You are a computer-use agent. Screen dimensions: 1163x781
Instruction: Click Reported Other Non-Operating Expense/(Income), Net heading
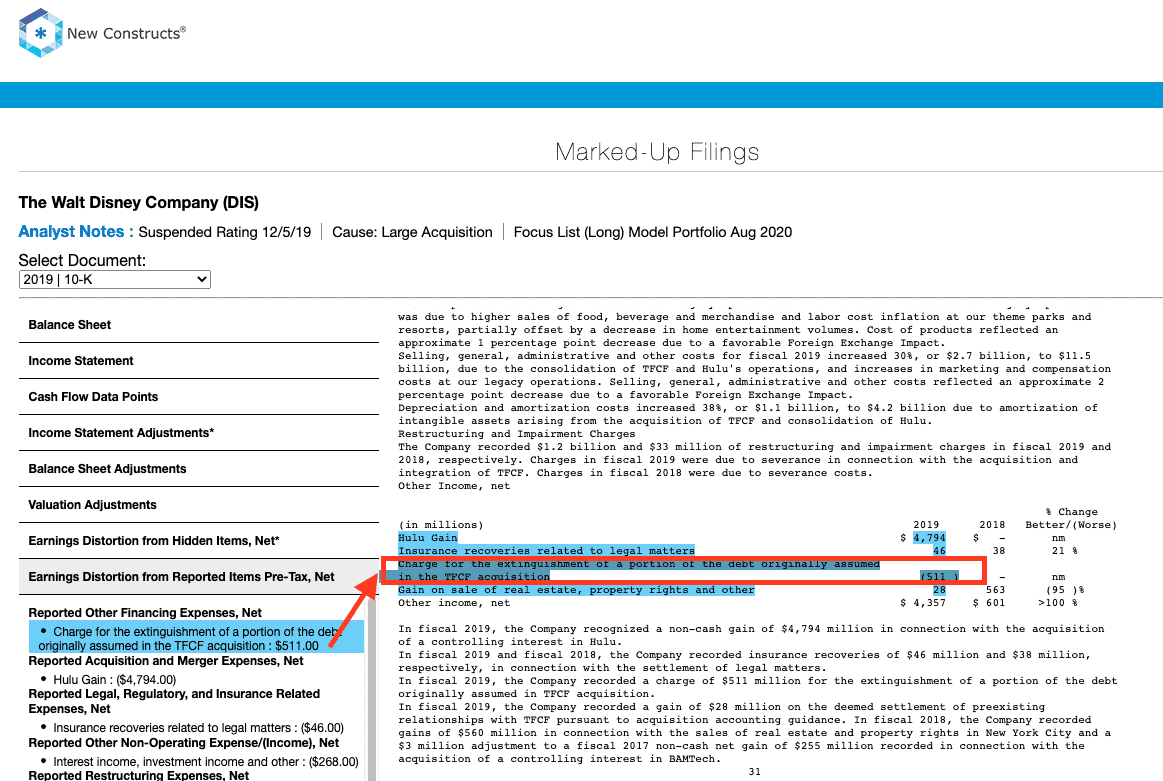[x=183, y=743]
